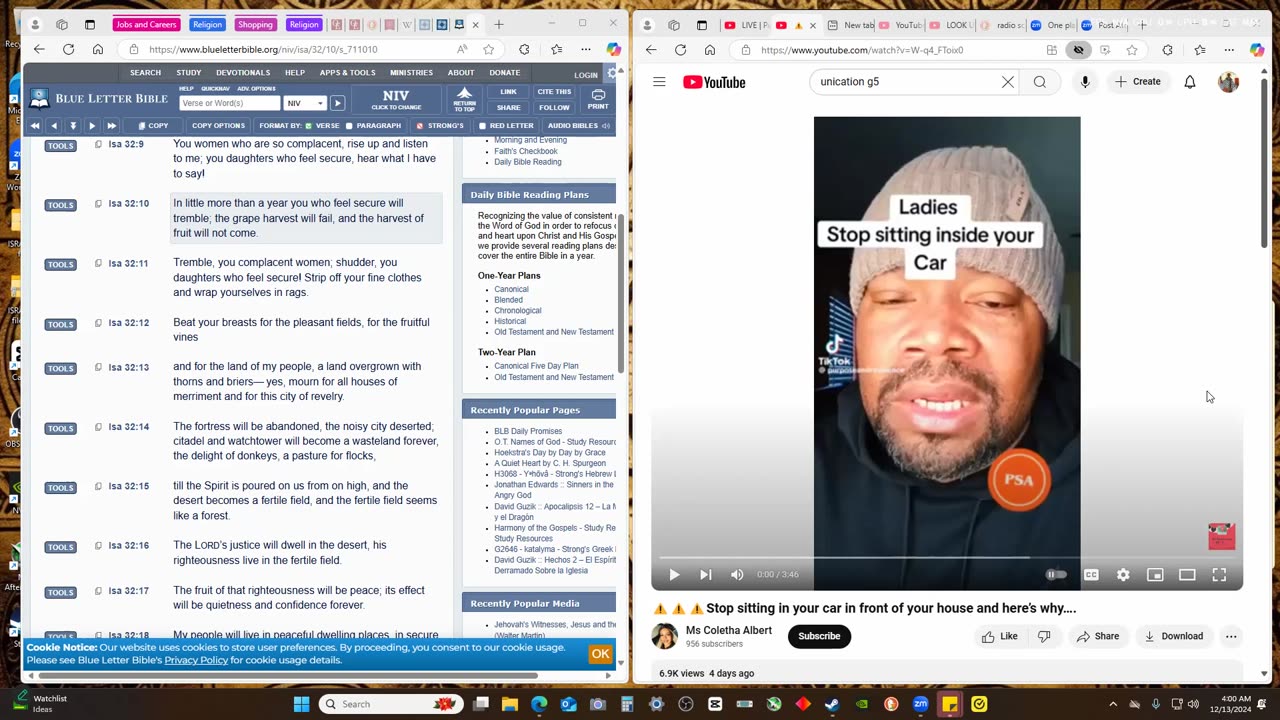The image size is (1280, 720).
Task: Open Tools for Isa 32:13
Action: [x=61, y=368]
